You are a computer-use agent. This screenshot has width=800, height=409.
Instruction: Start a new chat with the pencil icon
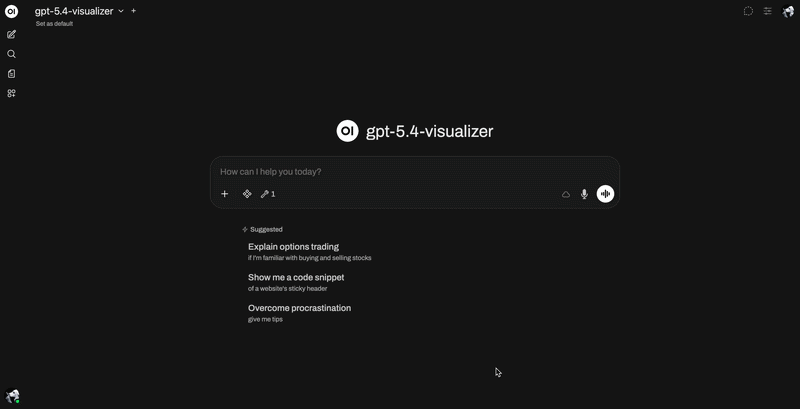11,35
